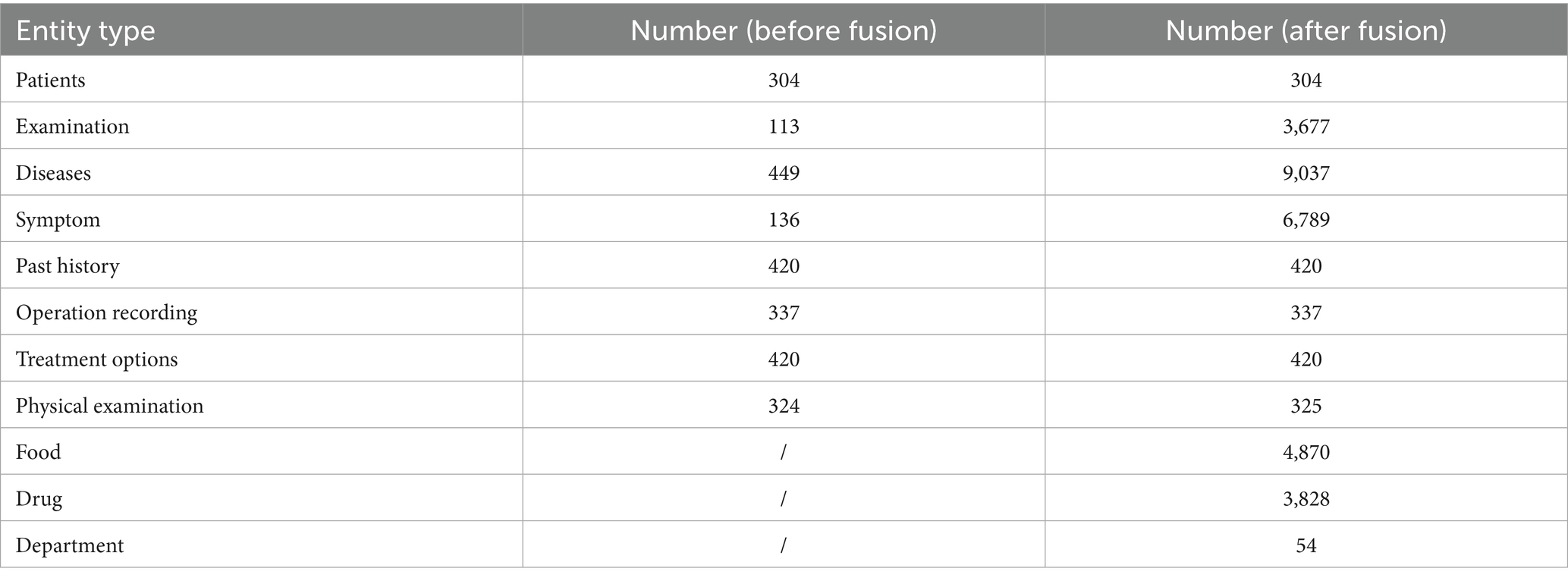Click the "Symptom" entity cell
The image size is (1568, 581).
pyautogui.click(x=58, y=220)
